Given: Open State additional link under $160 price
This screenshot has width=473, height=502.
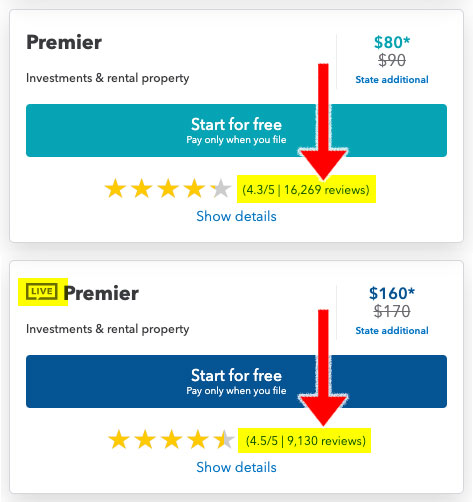Looking at the screenshot, I should pyautogui.click(x=392, y=331).
